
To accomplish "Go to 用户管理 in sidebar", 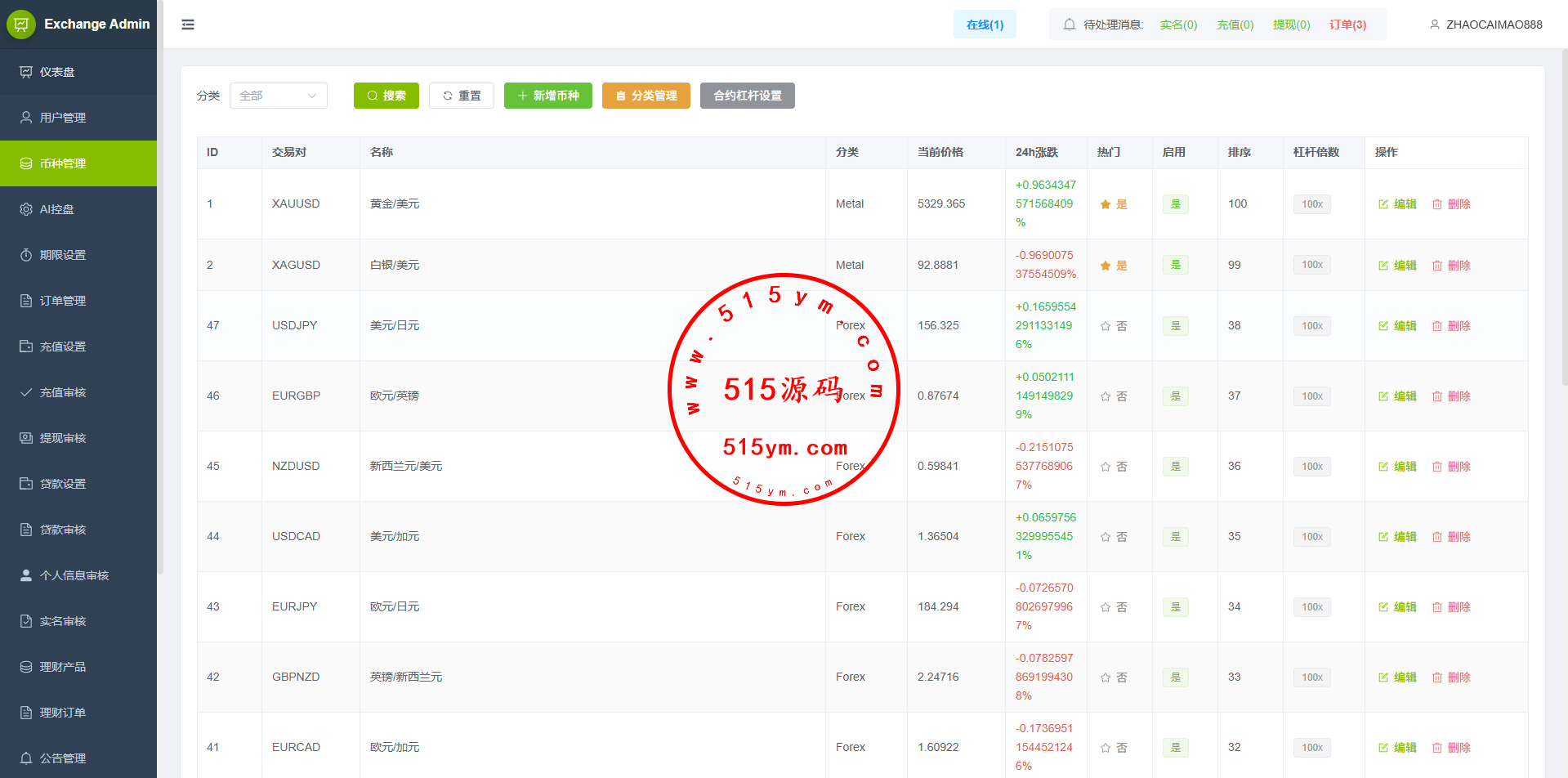I will pos(63,118).
